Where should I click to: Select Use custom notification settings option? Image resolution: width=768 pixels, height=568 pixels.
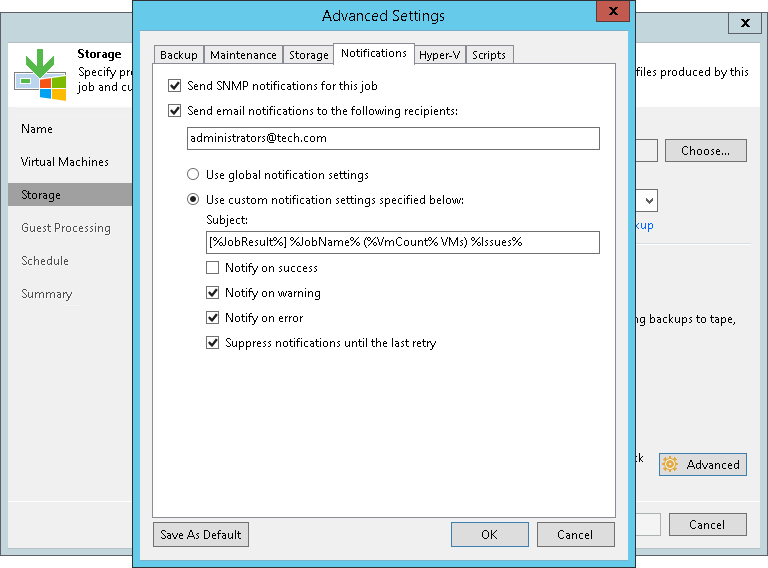point(193,199)
